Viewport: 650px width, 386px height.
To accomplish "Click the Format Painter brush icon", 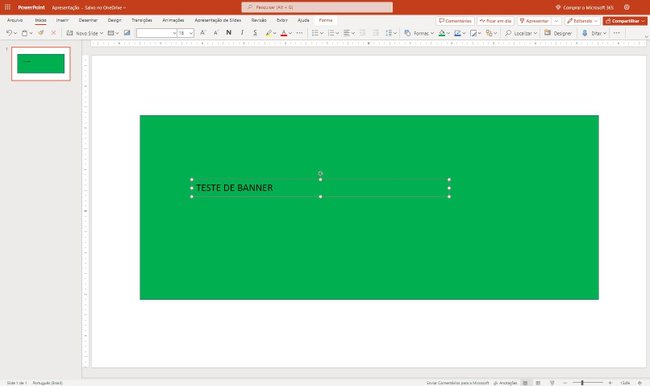I will (41, 33).
